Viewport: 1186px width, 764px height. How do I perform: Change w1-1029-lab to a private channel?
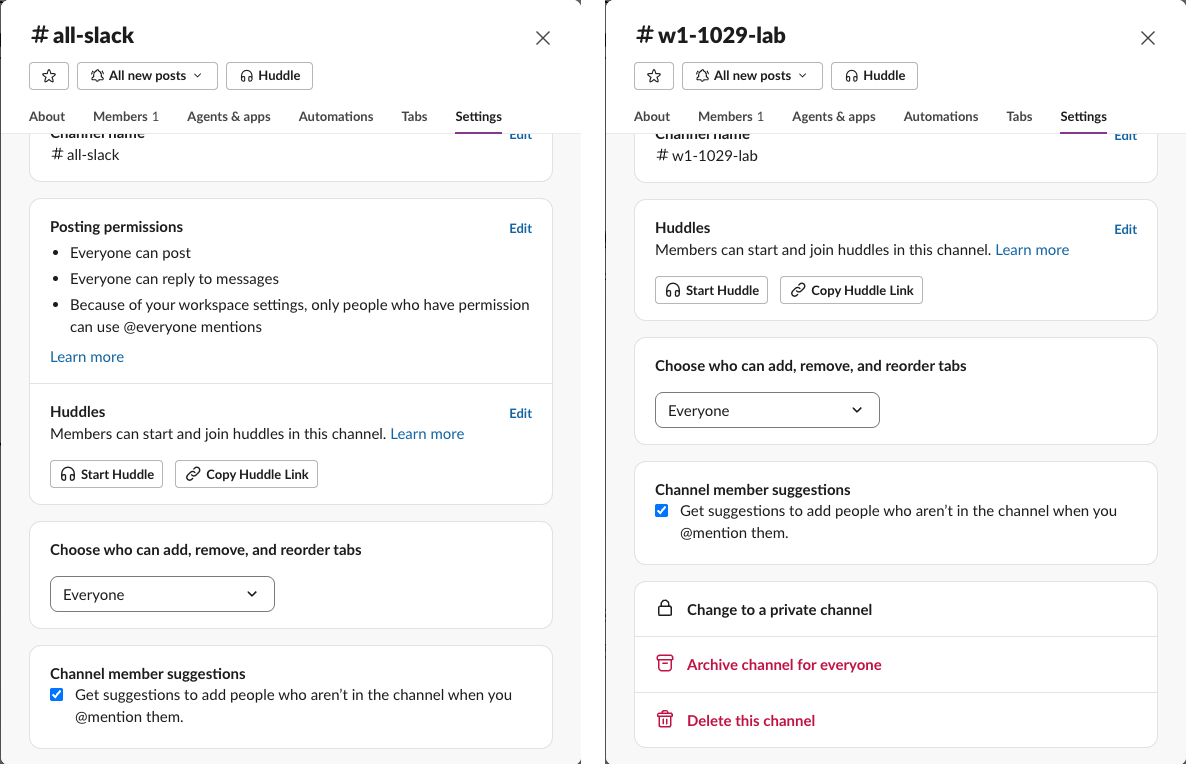896,610
